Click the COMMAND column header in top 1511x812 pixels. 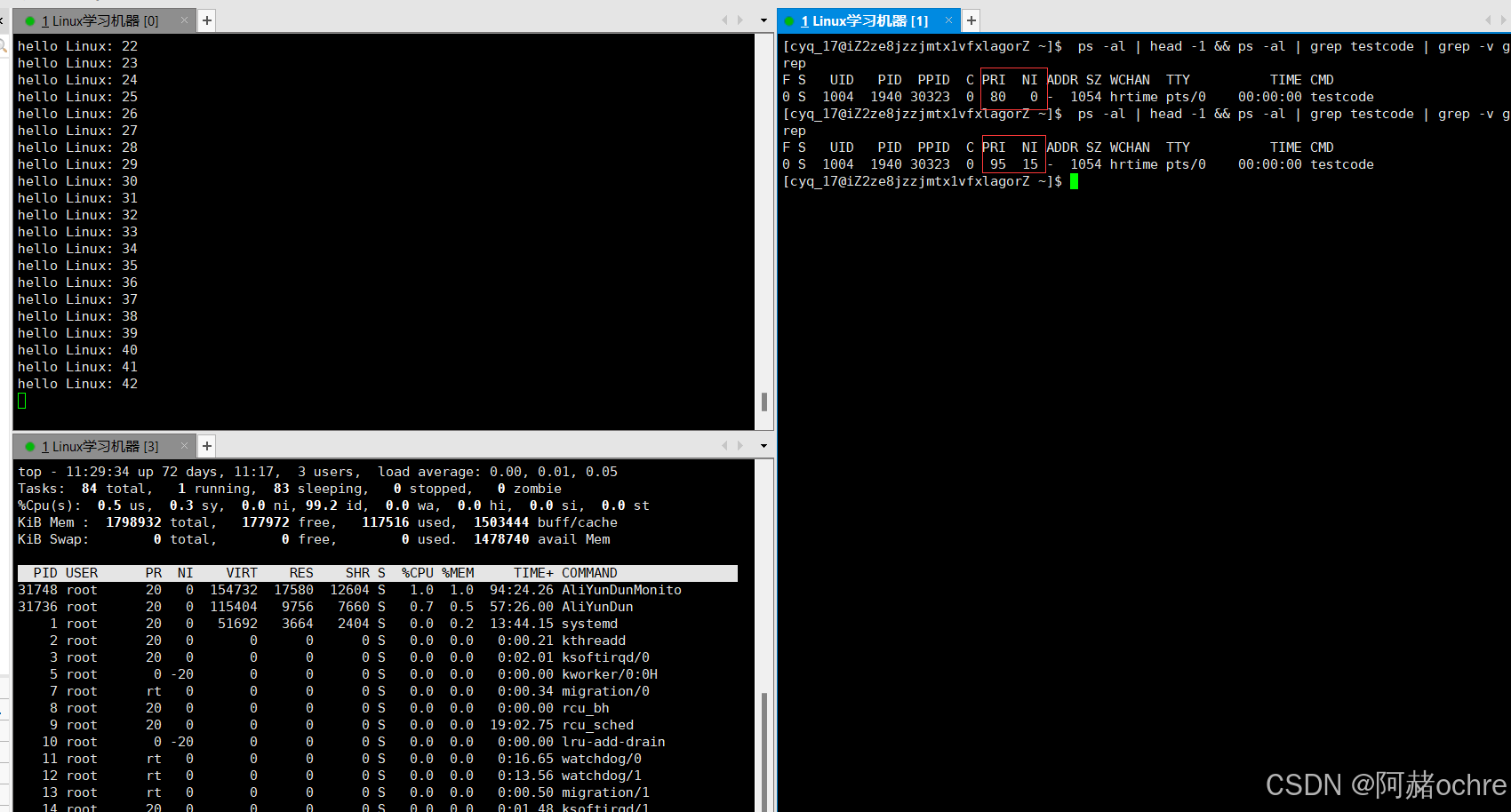click(589, 573)
